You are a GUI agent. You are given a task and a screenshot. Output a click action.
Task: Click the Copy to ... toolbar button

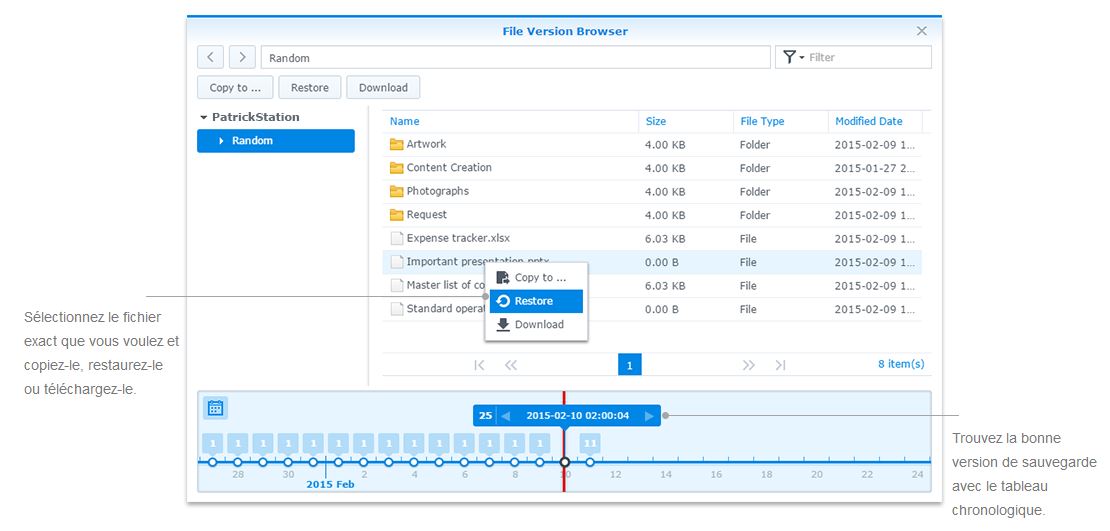pyautogui.click(x=235, y=88)
